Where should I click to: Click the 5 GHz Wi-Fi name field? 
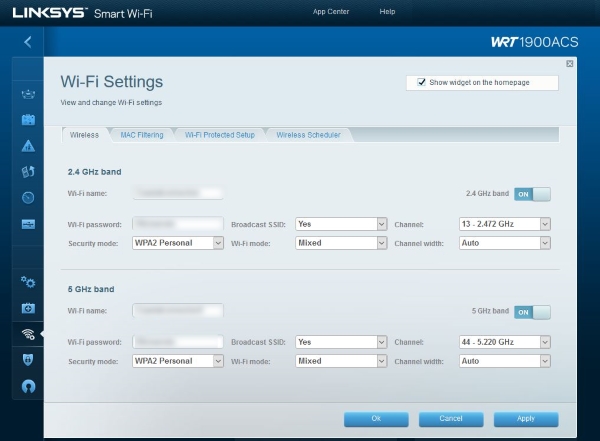click(178, 310)
